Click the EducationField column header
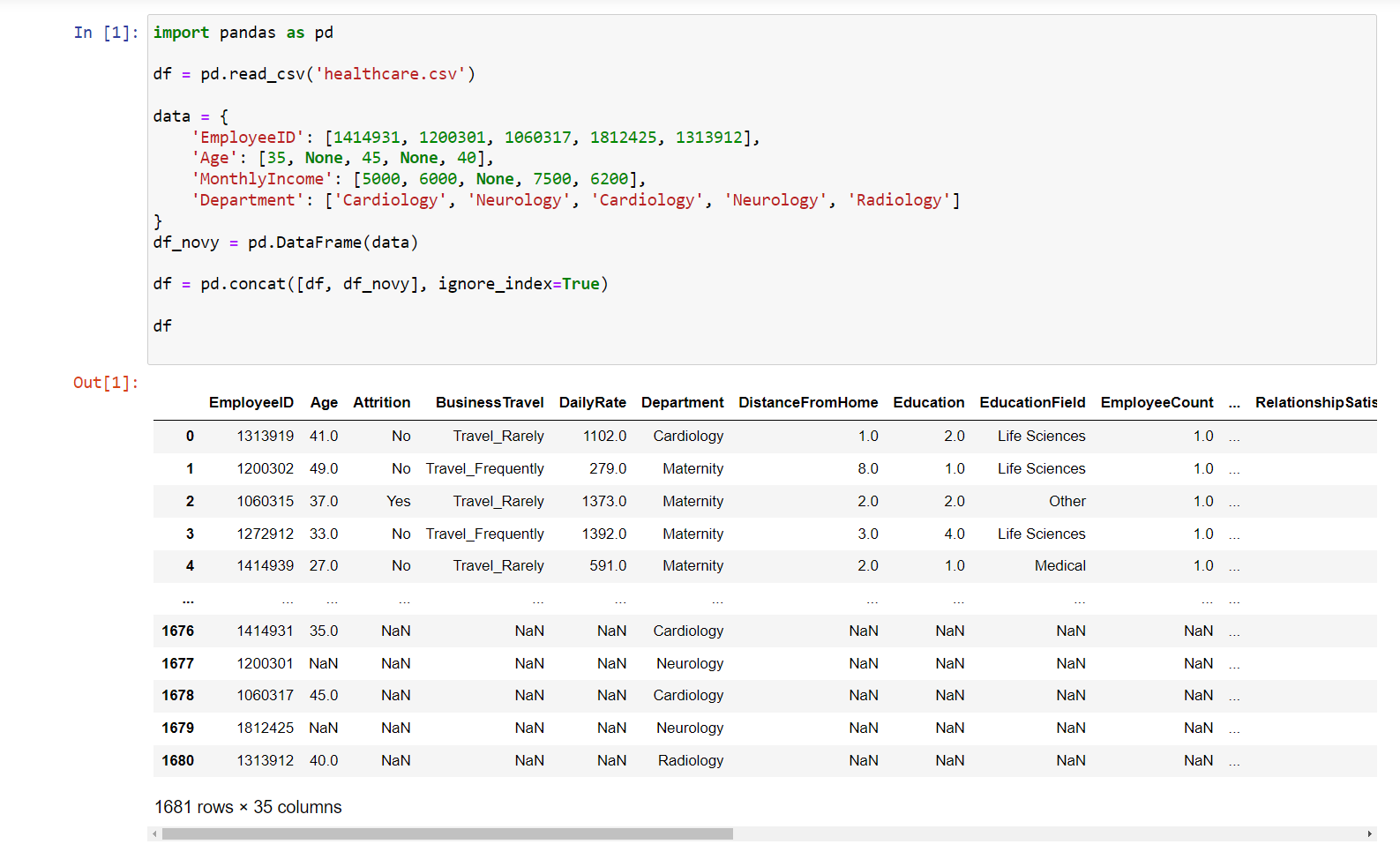The width and height of the screenshot is (1400, 844). point(1032,402)
